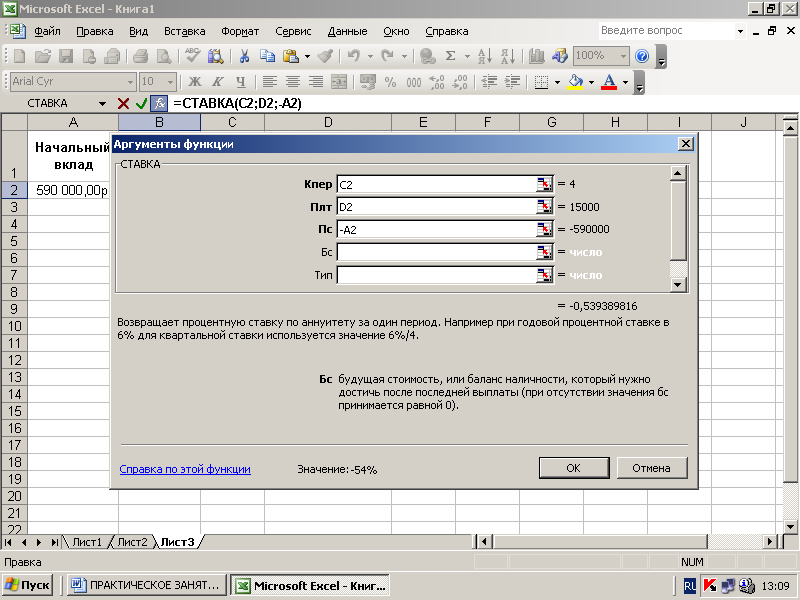This screenshot has width=800, height=600.
Task: Click the Microsoft Excel Help question icon
Action: pyautogui.click(x=642, y=56)
